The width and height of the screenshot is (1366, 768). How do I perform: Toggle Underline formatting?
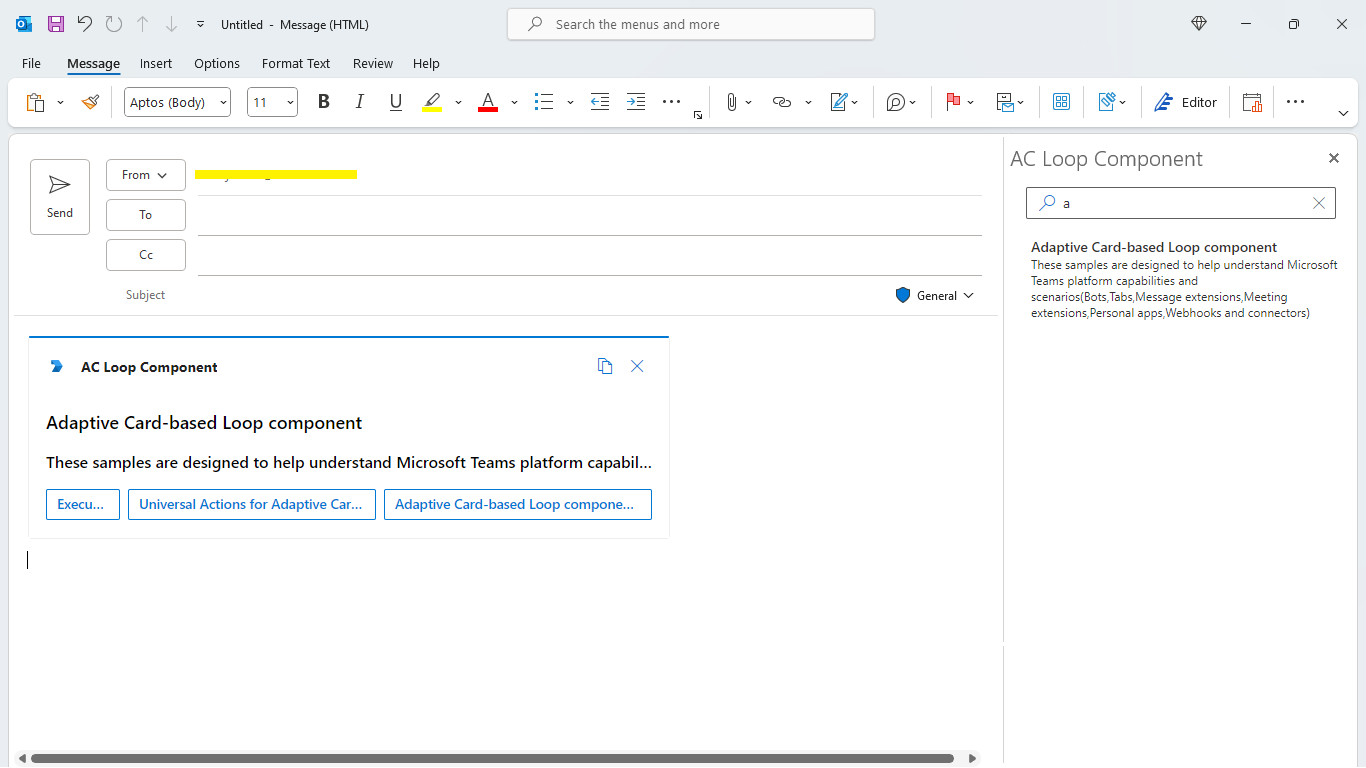(x=395, y=102)
